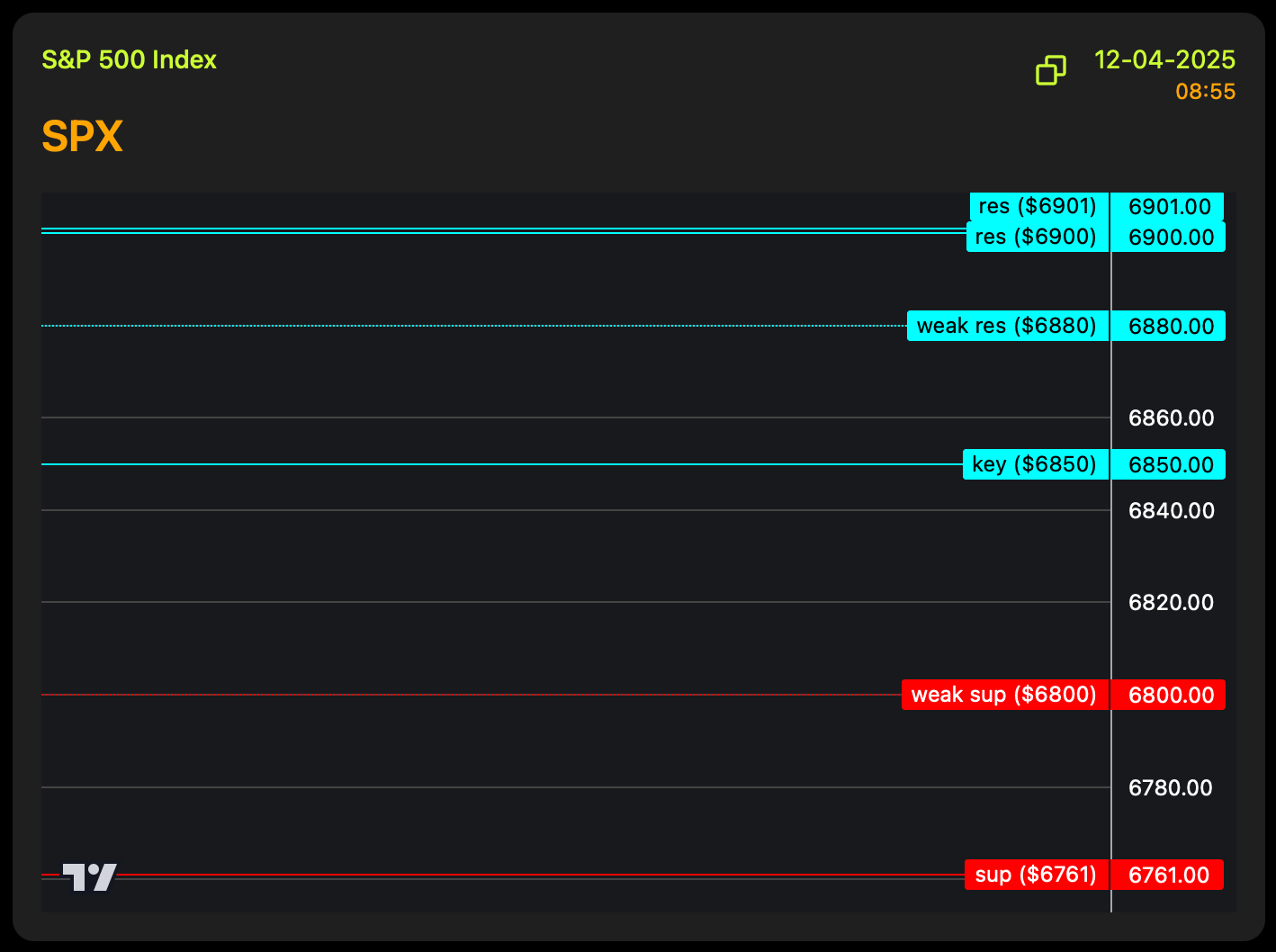Click the 6901.00 price axis tag
The height and width of the screenshot is (952, 1276).
[1169, 206]
